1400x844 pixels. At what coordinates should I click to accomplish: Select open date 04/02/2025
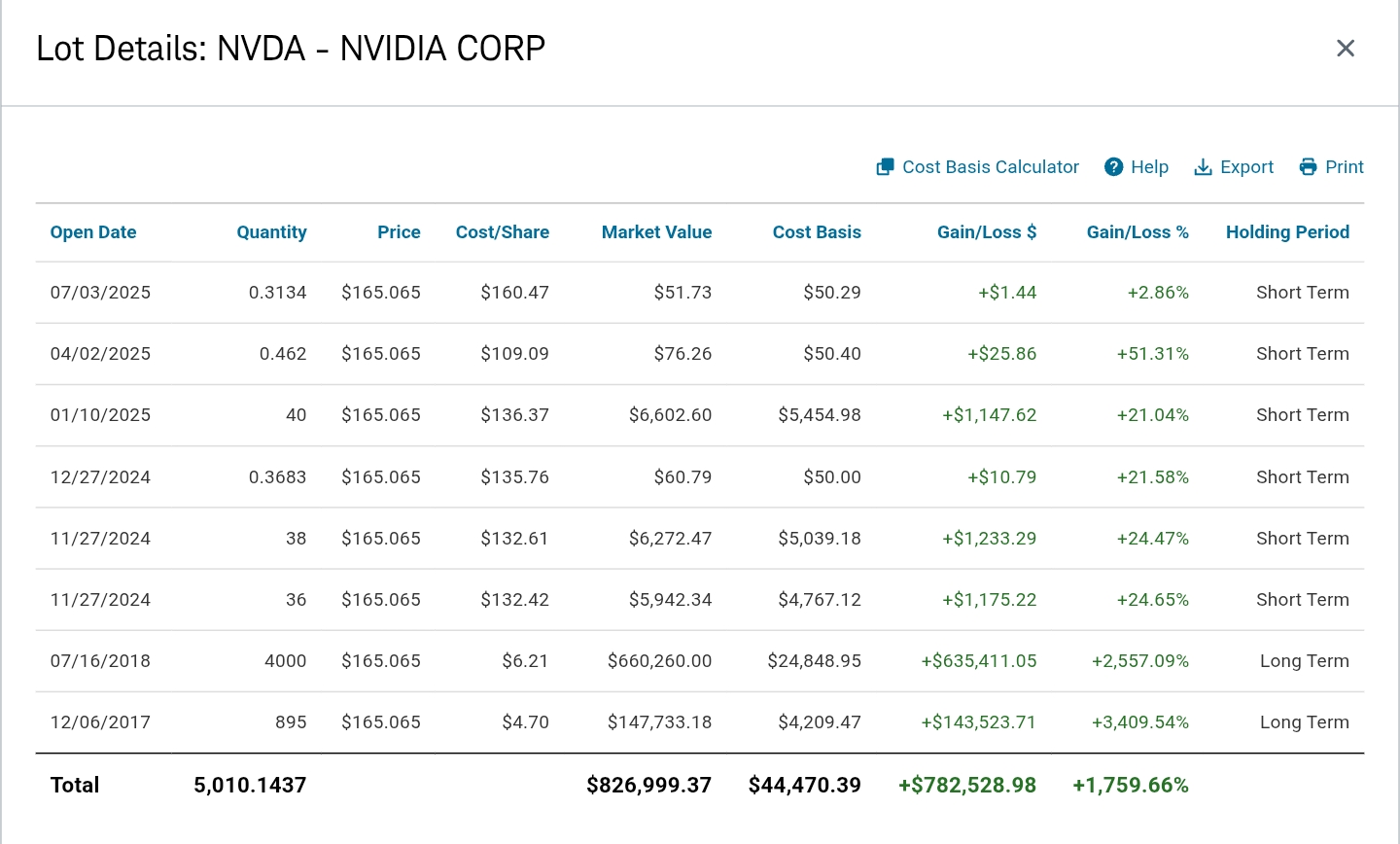(x=100, y=354)
